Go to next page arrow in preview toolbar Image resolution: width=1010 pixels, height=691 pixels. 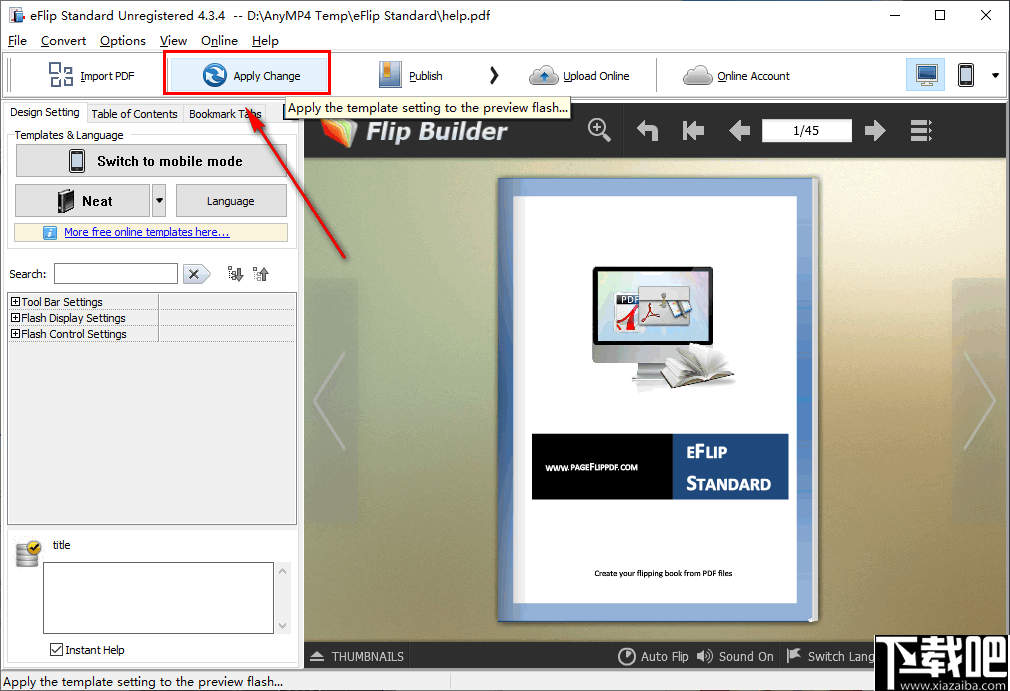point(875,131)
